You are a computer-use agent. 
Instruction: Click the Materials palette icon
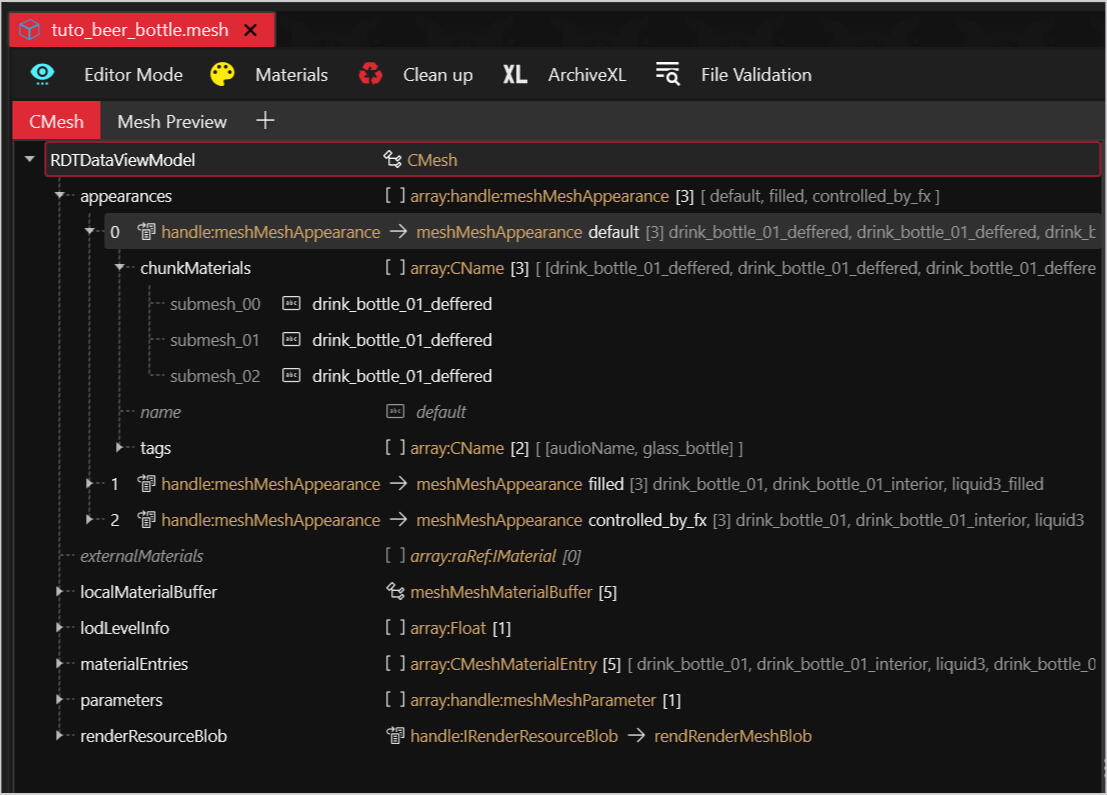pos(222,75)
